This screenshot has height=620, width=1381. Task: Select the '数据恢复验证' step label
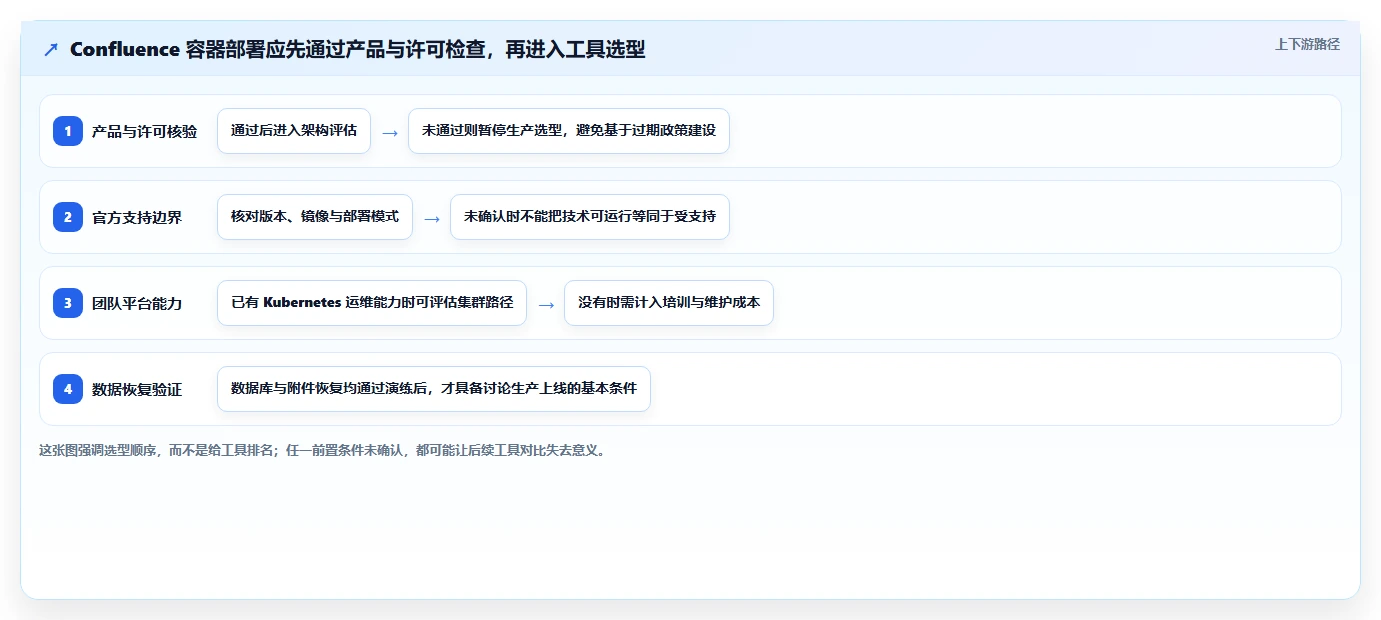click(137, 389)
